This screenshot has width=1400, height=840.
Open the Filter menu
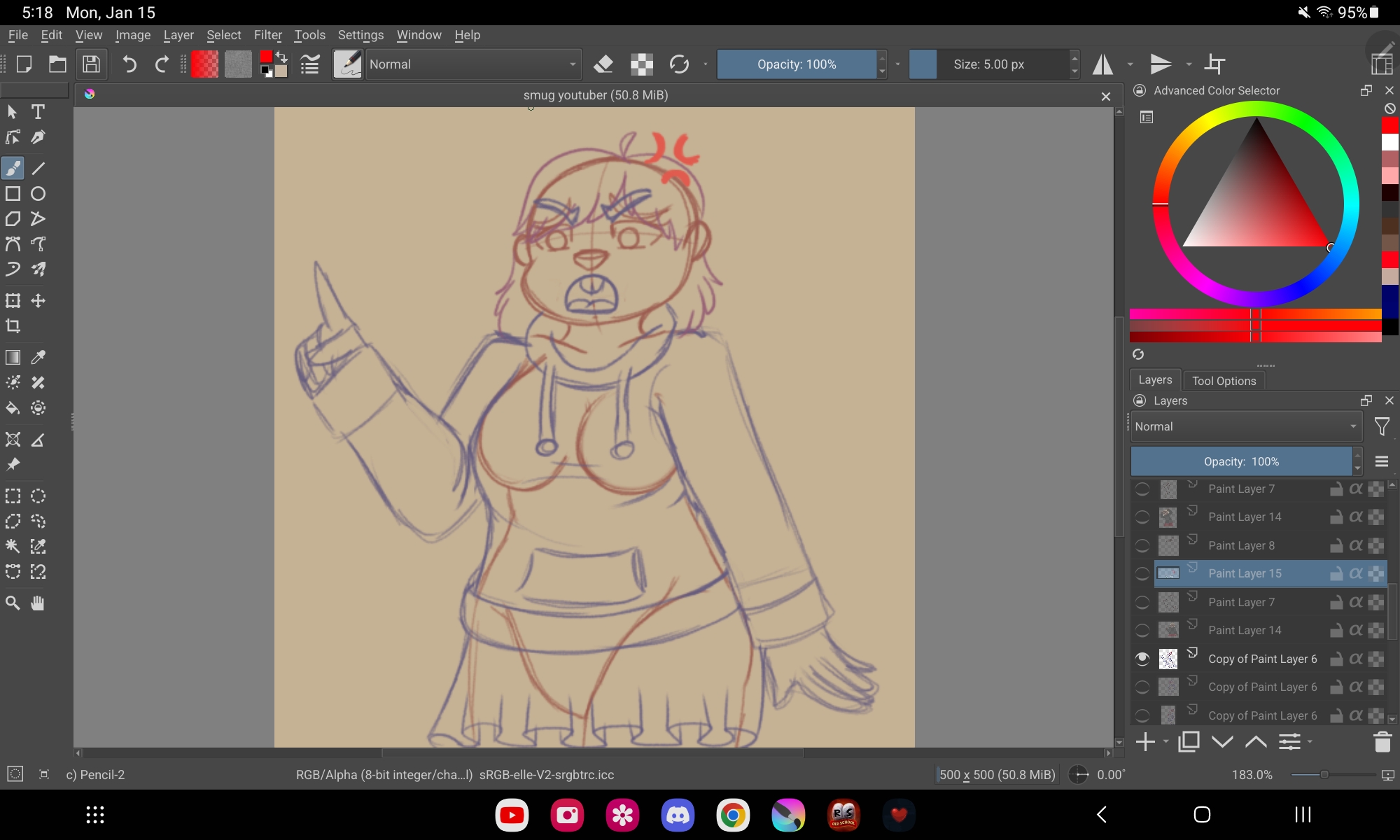267,35
